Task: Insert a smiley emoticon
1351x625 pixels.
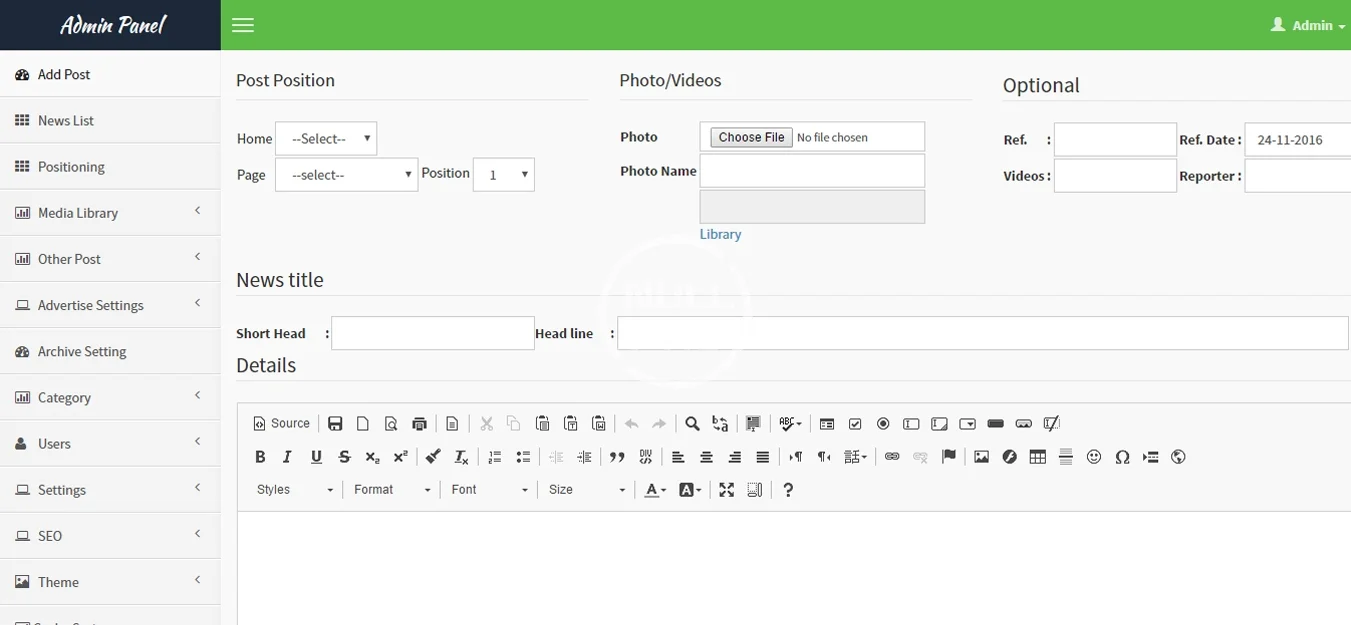Action: click(1094, 457)
